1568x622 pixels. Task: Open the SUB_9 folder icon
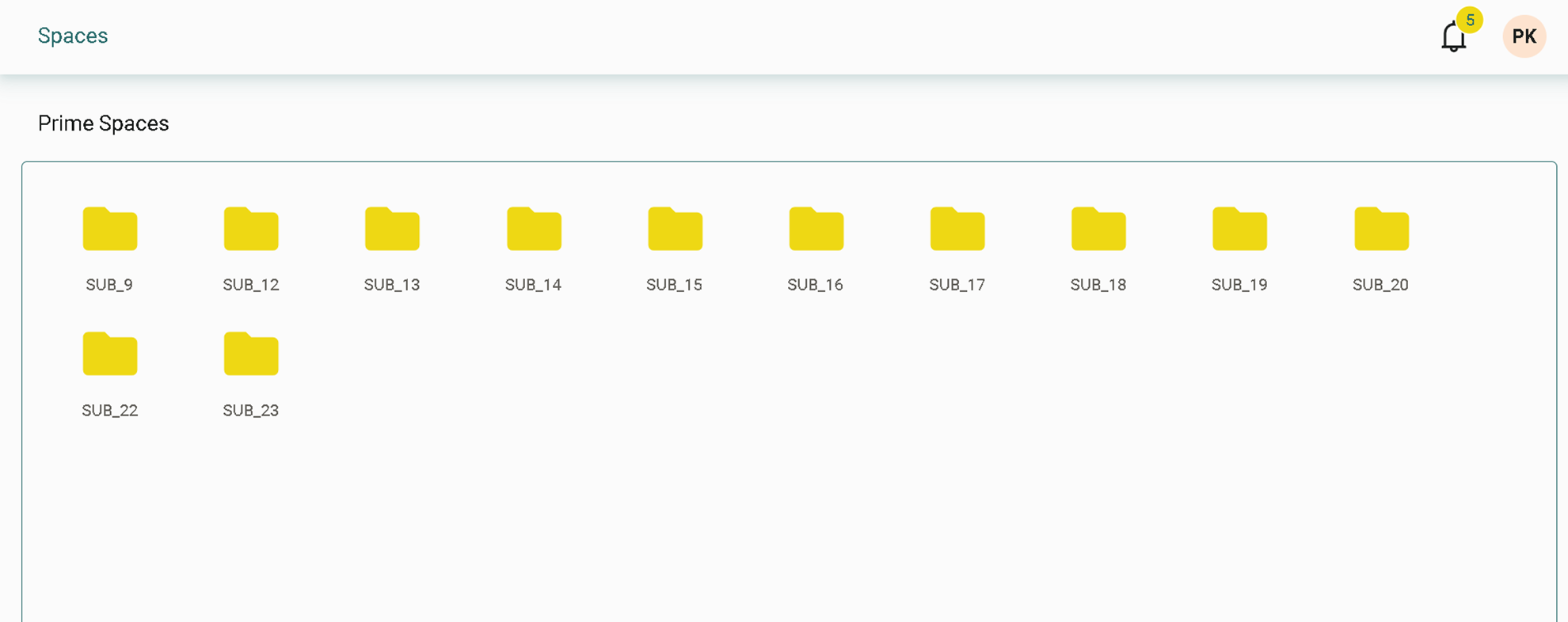coord(110,229)
